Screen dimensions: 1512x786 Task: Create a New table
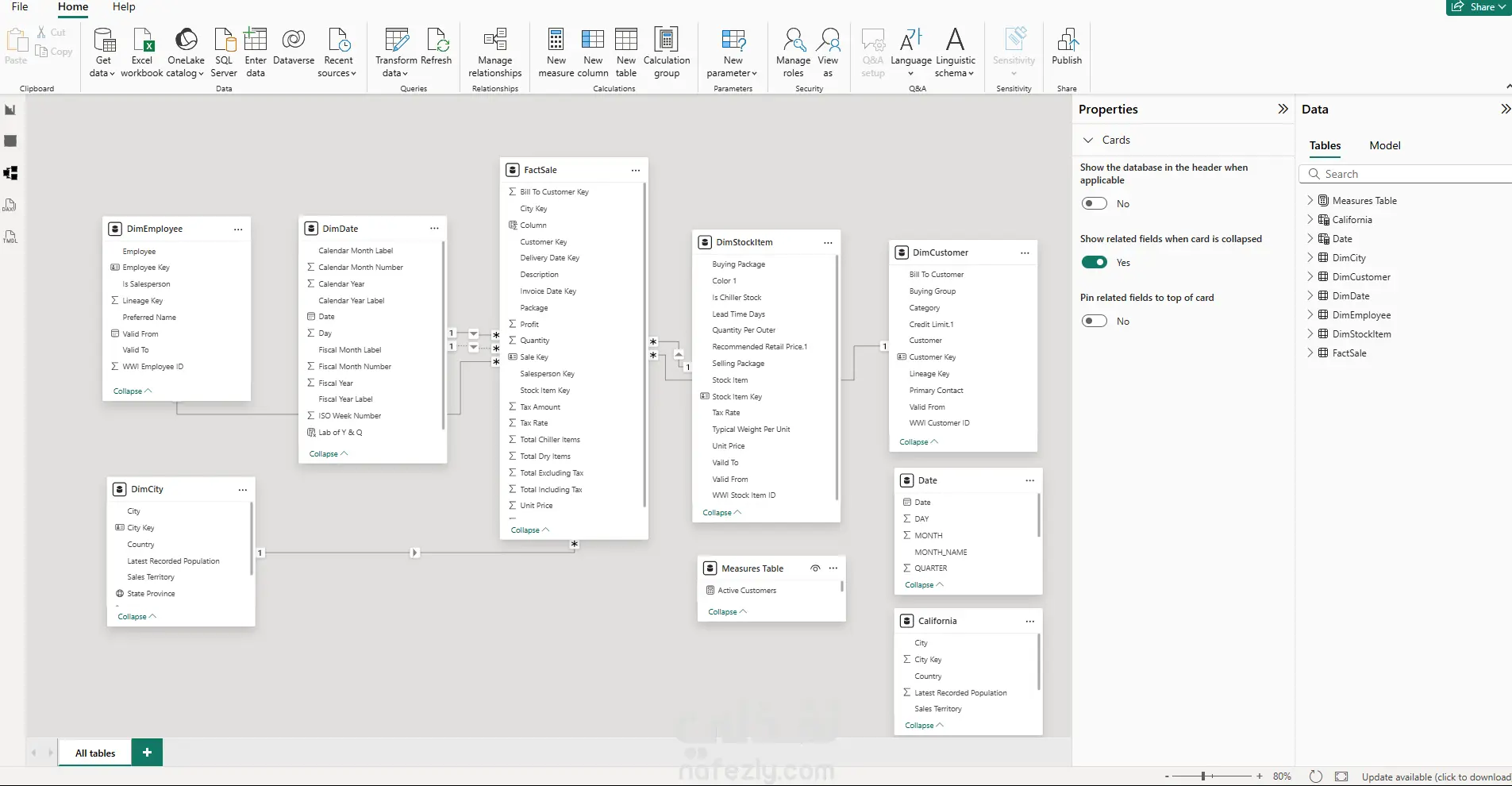click(x=626, y=52)
